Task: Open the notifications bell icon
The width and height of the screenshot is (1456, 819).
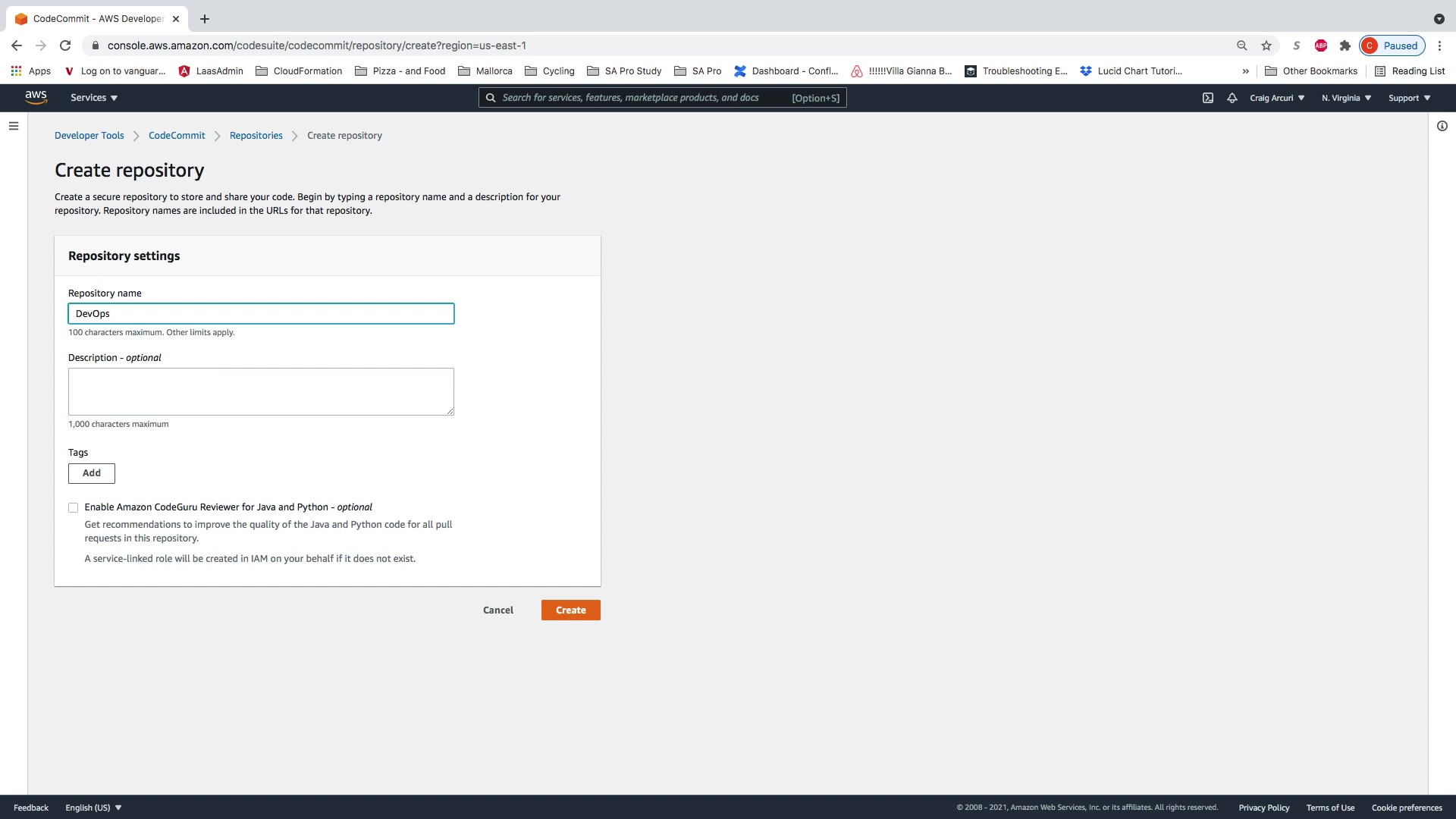Action: (1232, 98)
